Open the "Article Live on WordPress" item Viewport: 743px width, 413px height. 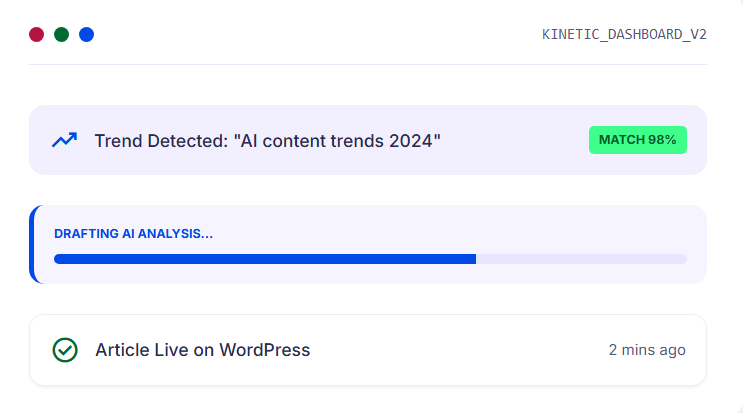pos(202,350)
